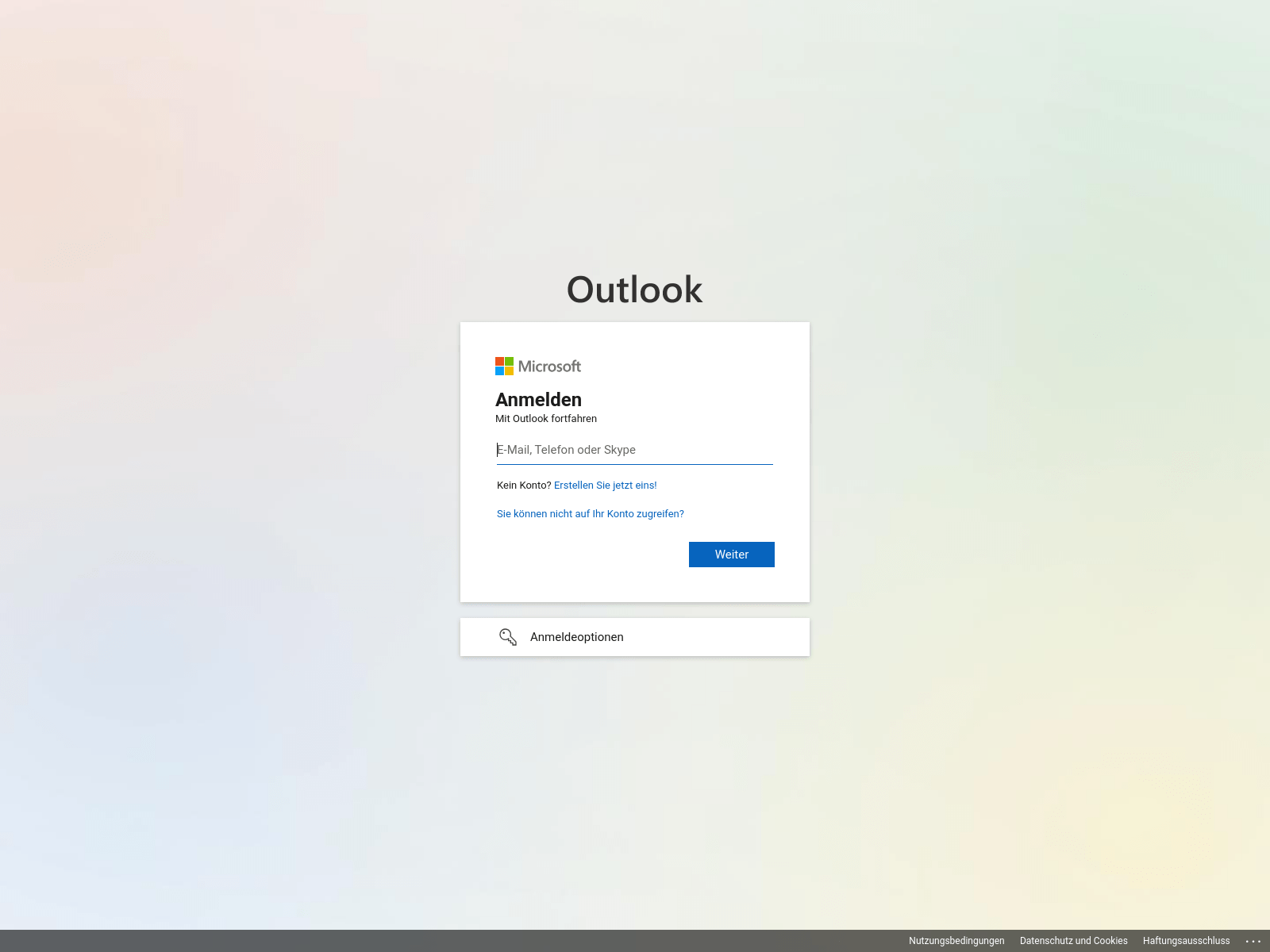Click the Anmelden heading text

click(539, 400)
